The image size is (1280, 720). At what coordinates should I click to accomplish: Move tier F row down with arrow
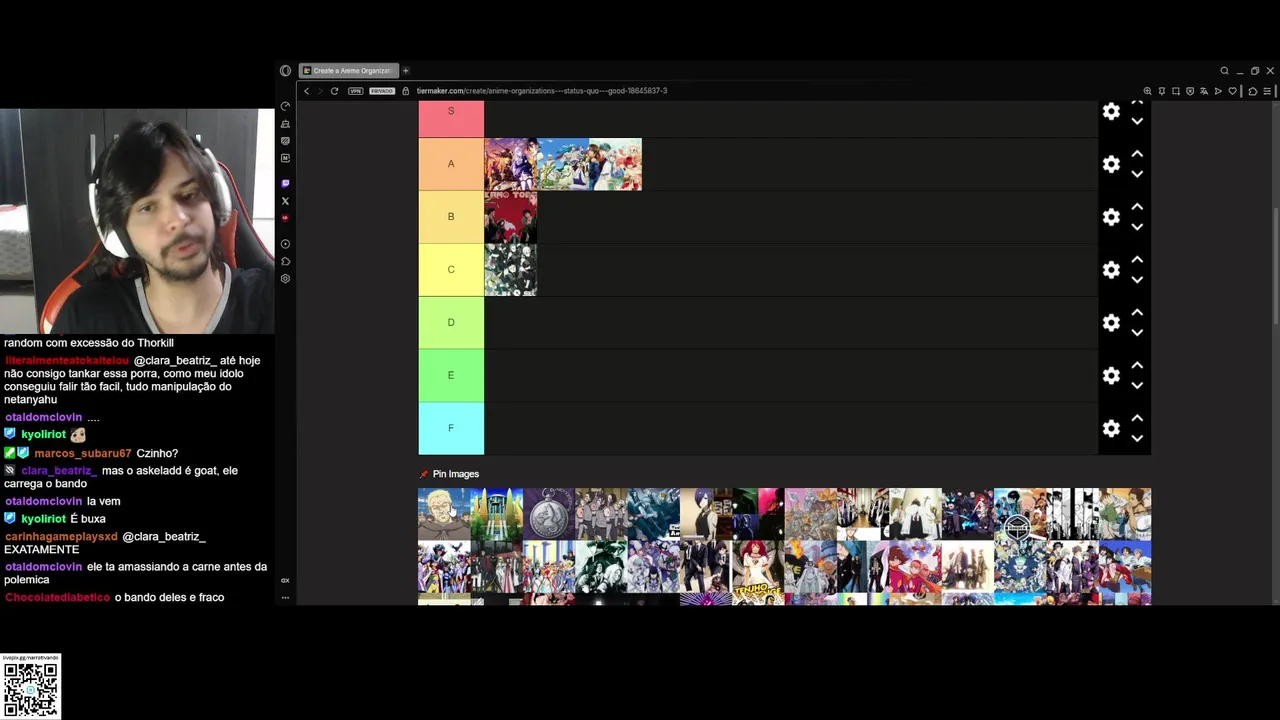tap(1137, 438)
